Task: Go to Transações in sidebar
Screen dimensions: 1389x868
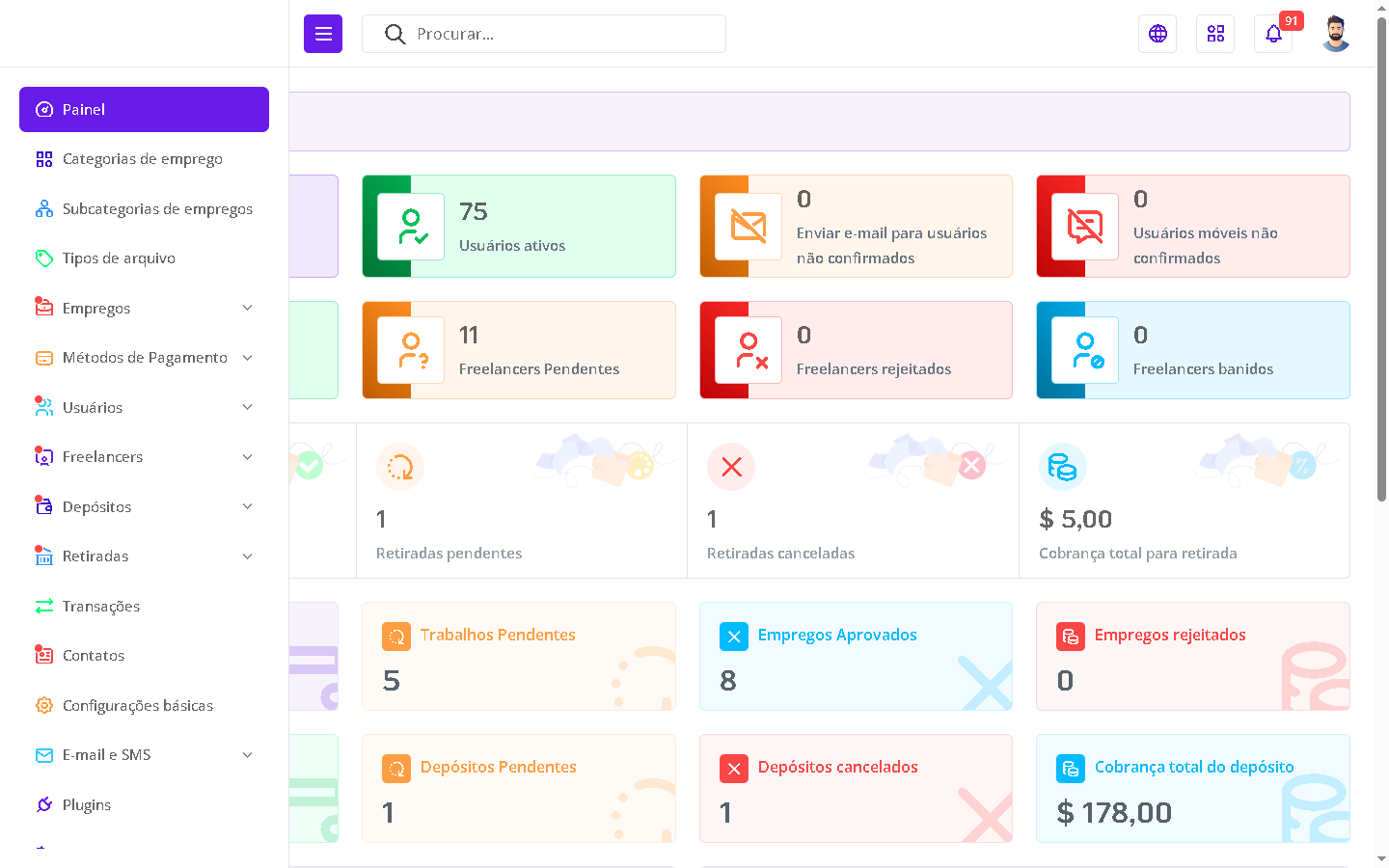Action: click(101, 606)
